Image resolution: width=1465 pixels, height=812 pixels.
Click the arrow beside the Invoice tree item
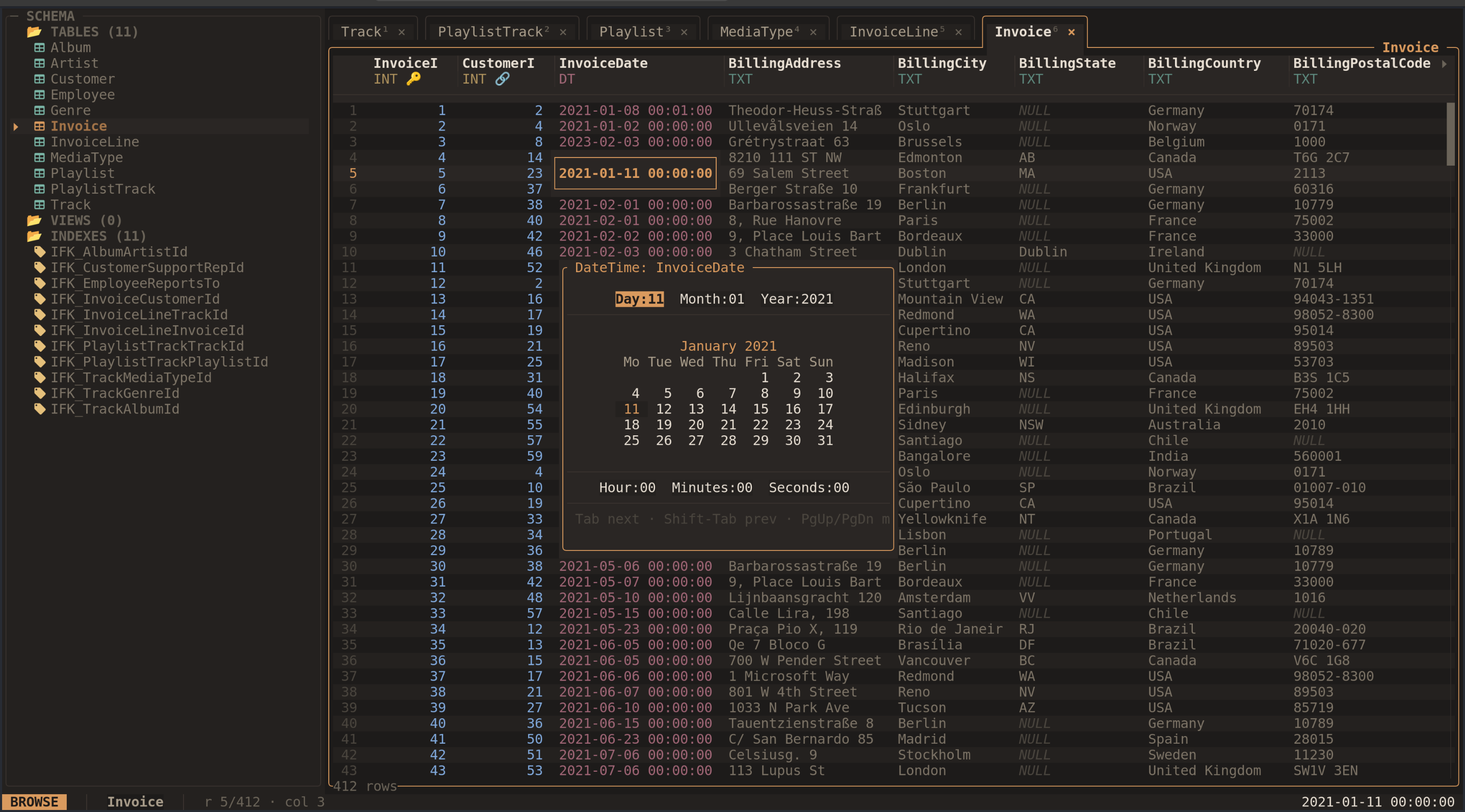coord(16,126)
